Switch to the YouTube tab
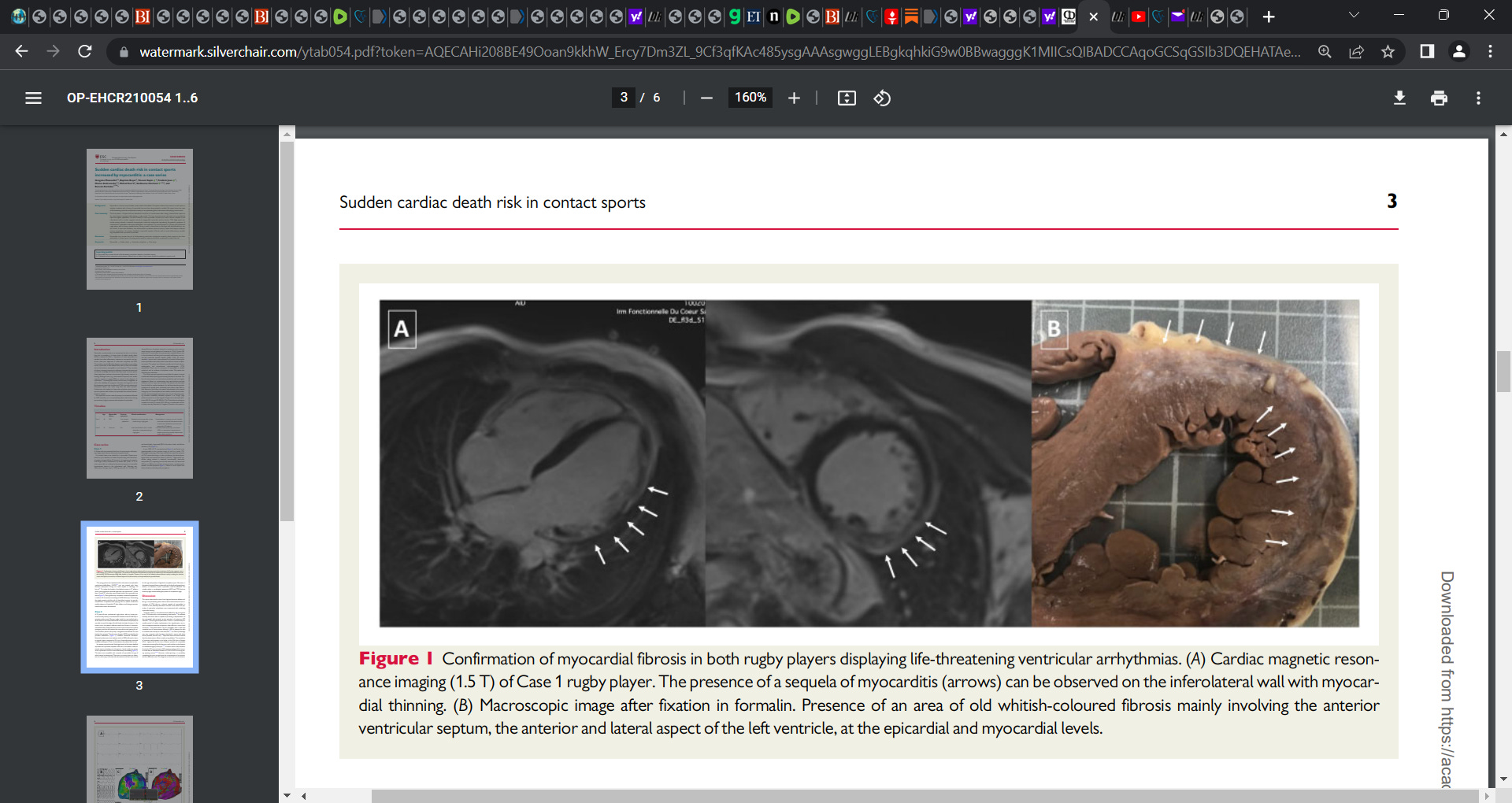 pyautogui.click(x=1138, y=17)
